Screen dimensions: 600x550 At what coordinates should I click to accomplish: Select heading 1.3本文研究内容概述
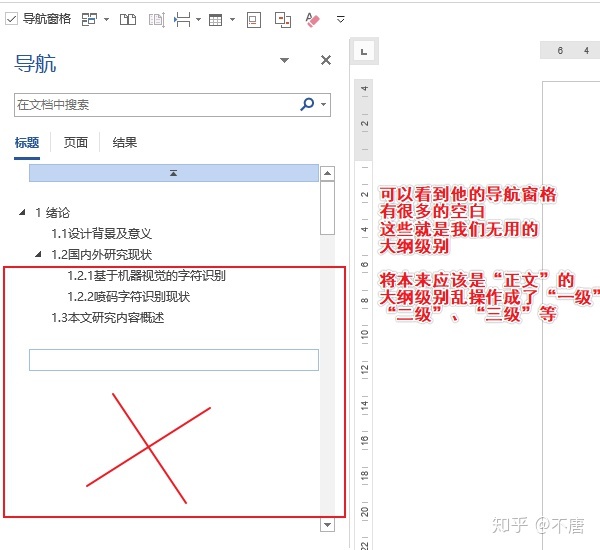point(108,318)
